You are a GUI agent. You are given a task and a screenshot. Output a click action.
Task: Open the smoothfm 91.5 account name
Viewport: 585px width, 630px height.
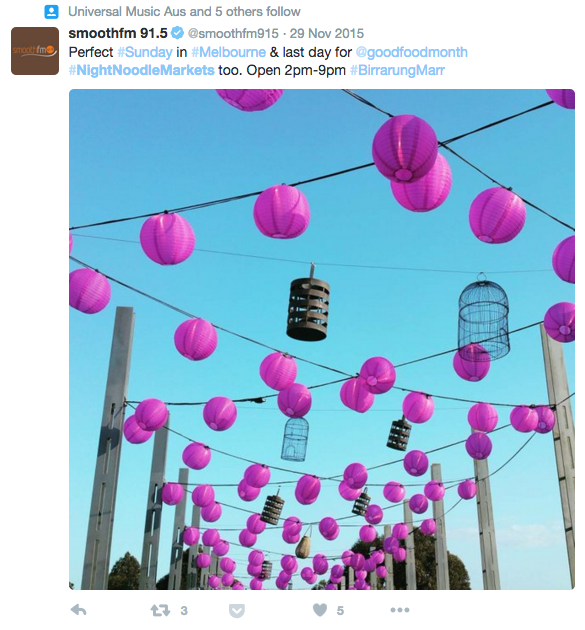tap(118, 33)
